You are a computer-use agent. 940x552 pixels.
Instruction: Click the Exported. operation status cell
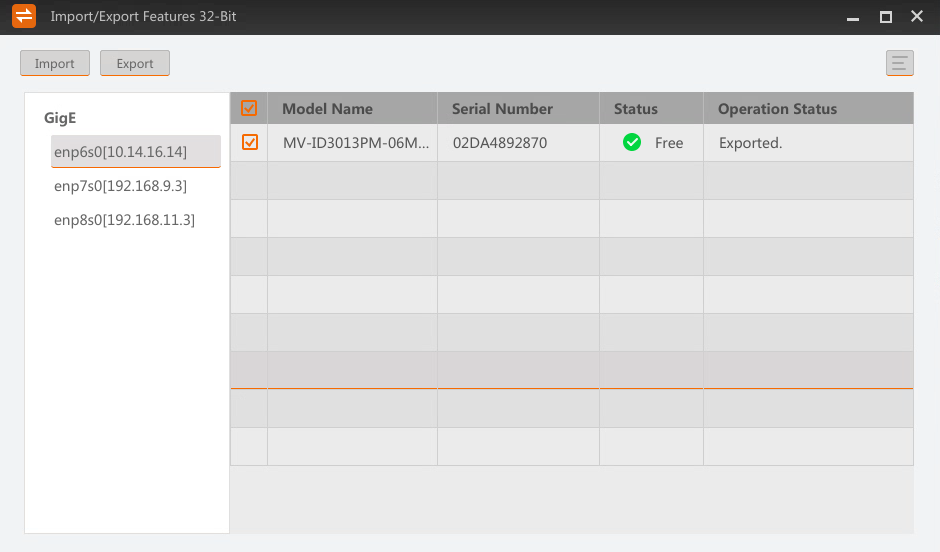750,143
